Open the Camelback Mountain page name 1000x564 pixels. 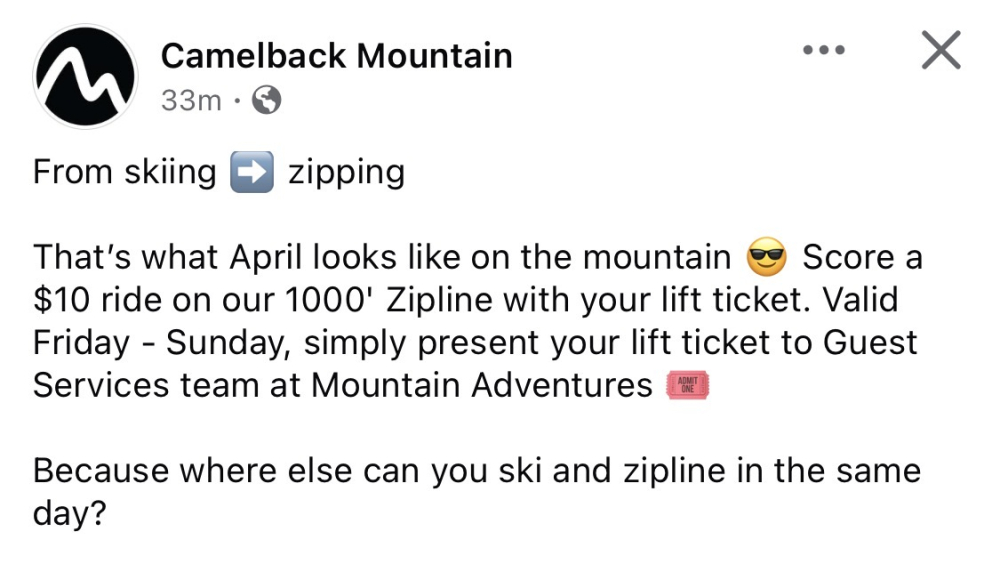tap(336, 56)
